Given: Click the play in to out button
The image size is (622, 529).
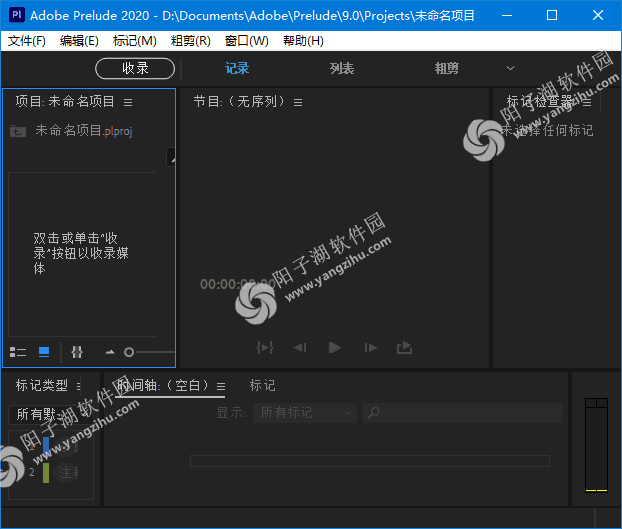Looking at the screenshot, I should click(265, 348).
